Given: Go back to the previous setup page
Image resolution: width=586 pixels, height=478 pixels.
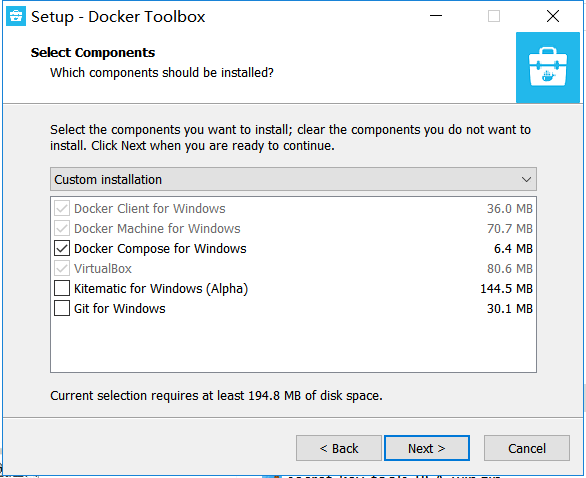Looking at the screenshot, I should pos(339,448).
